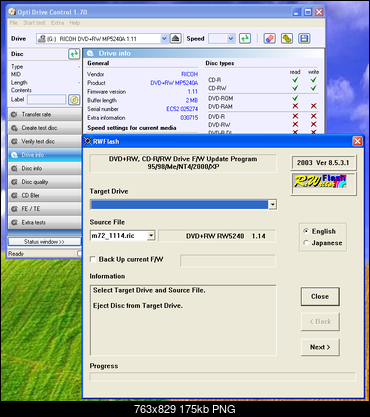Open Create test disc in the sidebar

pyautogui.click(x=45, y=128)
